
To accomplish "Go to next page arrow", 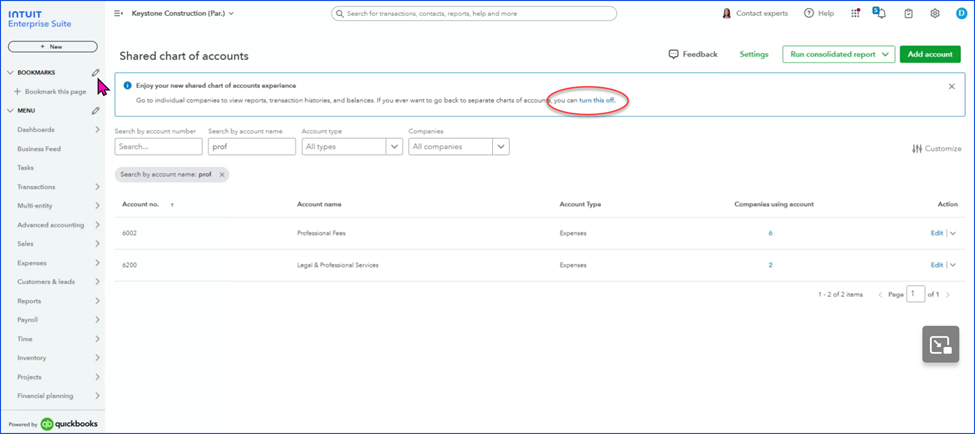I will click(x=948, y=295).
